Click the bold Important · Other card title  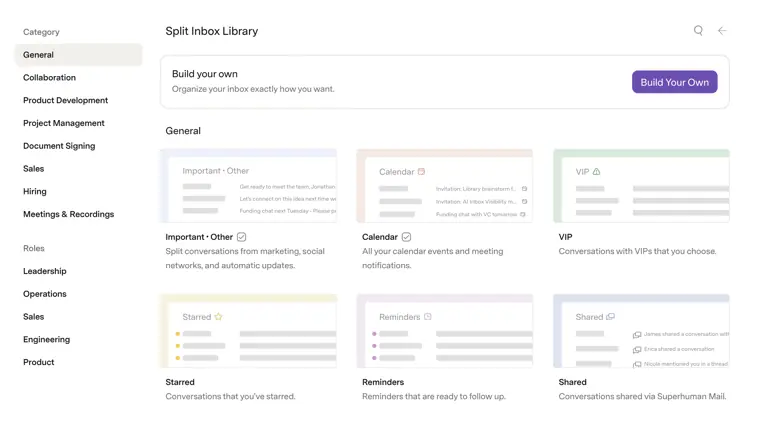click(199, 237)
